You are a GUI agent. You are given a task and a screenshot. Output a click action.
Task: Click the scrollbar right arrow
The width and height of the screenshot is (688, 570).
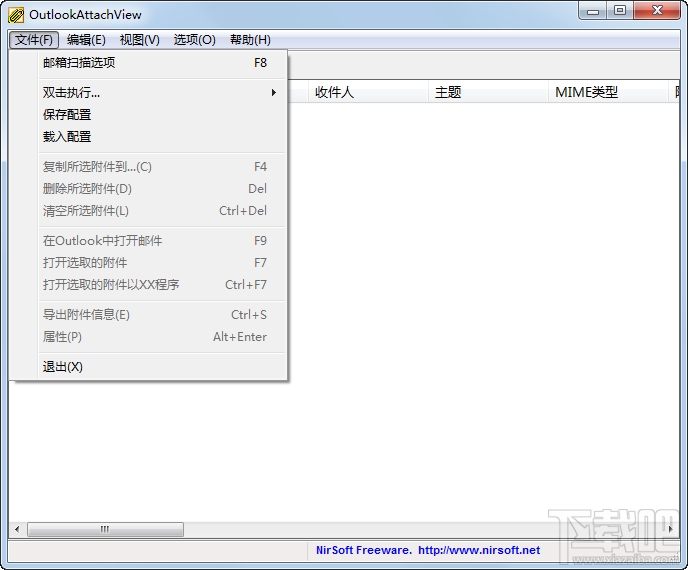tap(670, 529)
